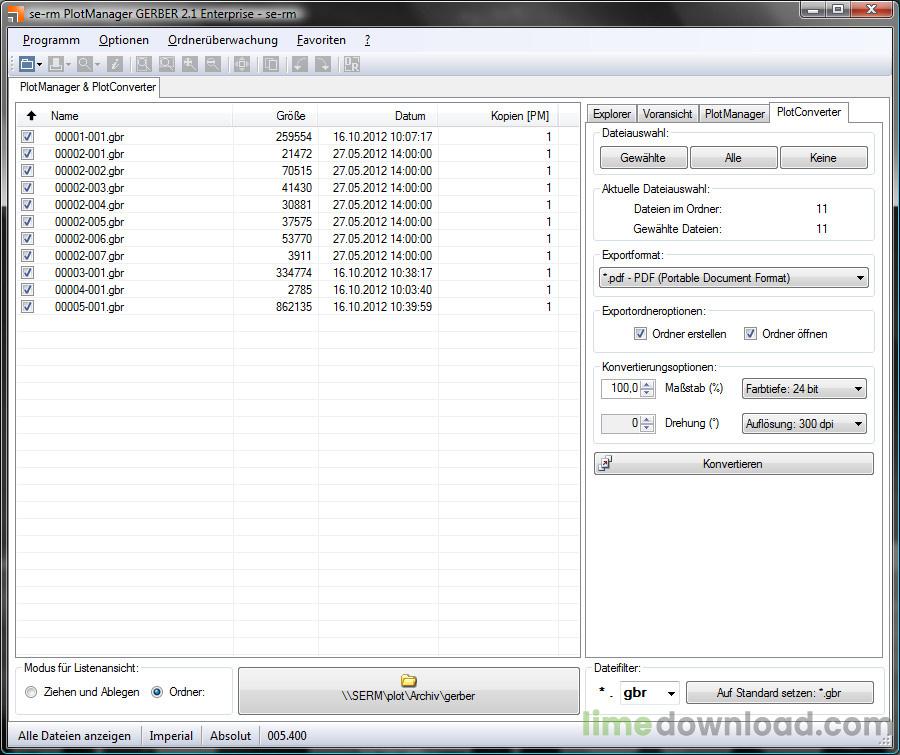The height and width of the screenshot is (755, 900).
Task: Select the Ziehen und Ablegen radio button
Action: pos(31,692)
